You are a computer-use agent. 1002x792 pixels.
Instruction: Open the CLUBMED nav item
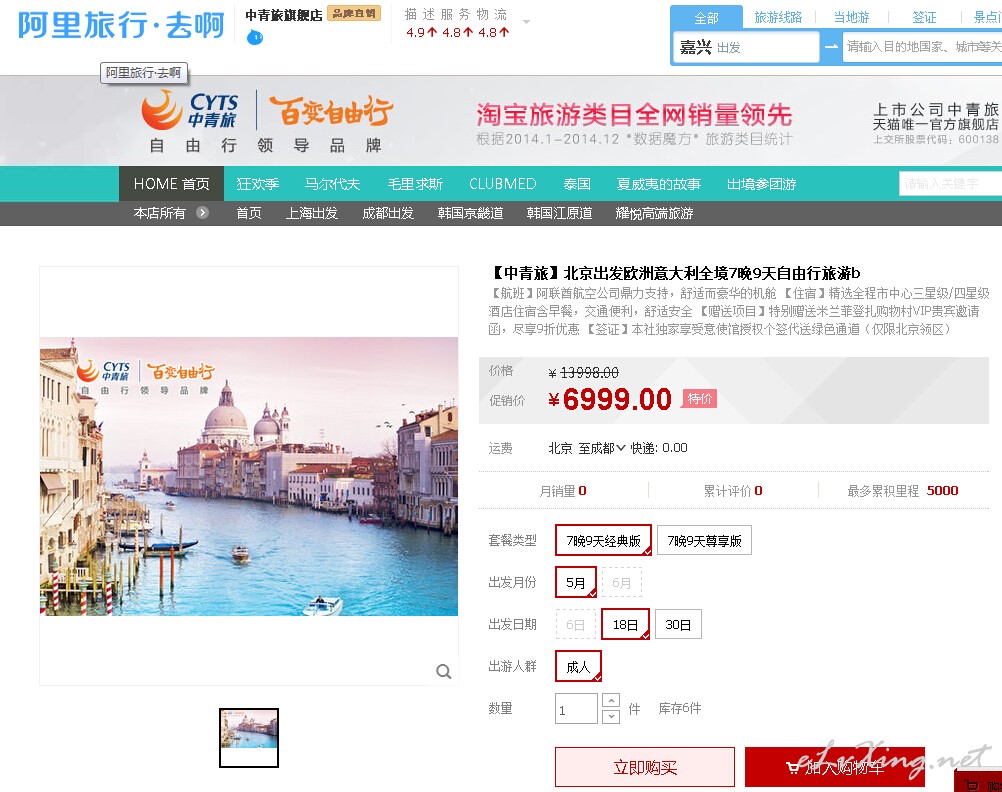click(x=502, y=184)
